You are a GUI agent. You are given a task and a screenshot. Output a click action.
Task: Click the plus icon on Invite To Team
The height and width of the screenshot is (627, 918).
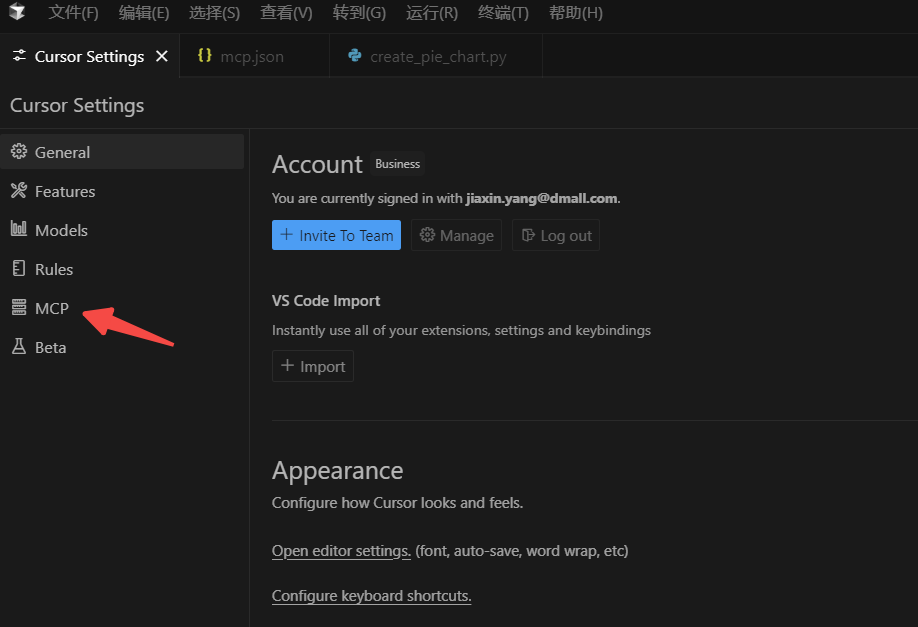[x=286, y=234]
